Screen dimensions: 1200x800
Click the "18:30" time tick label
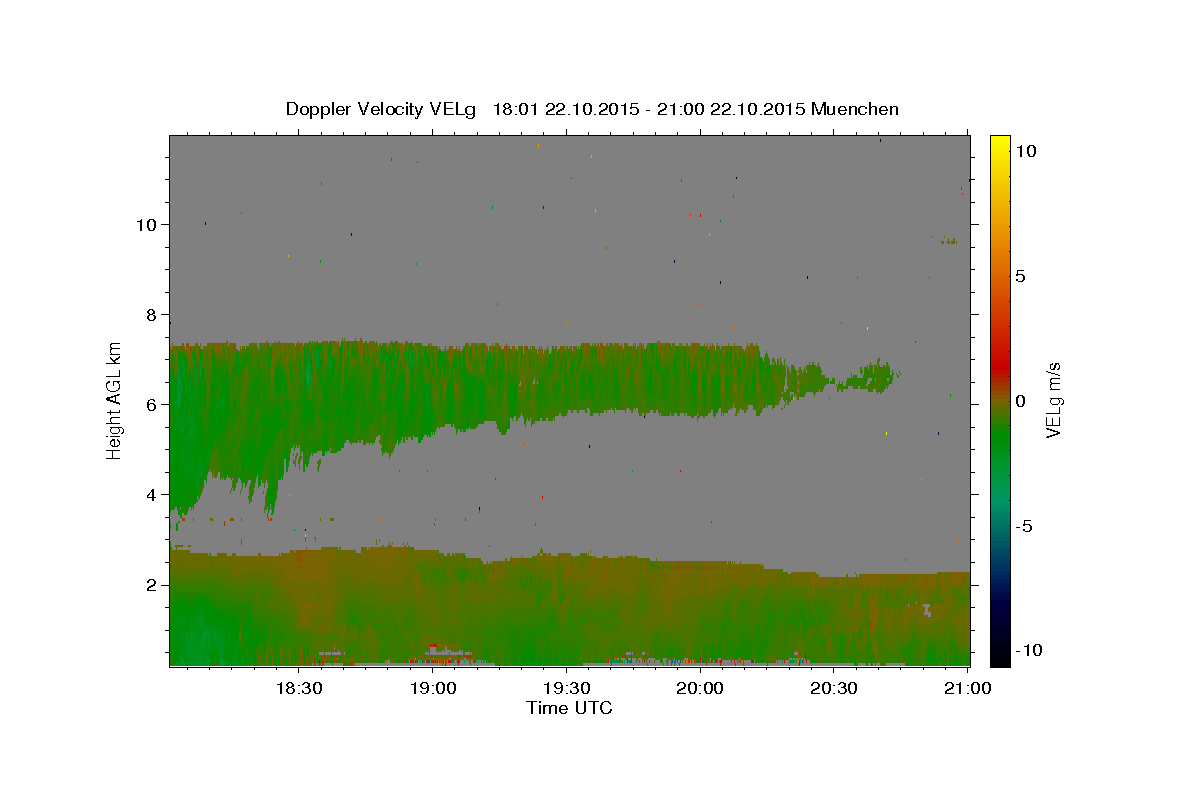point(298,688)
